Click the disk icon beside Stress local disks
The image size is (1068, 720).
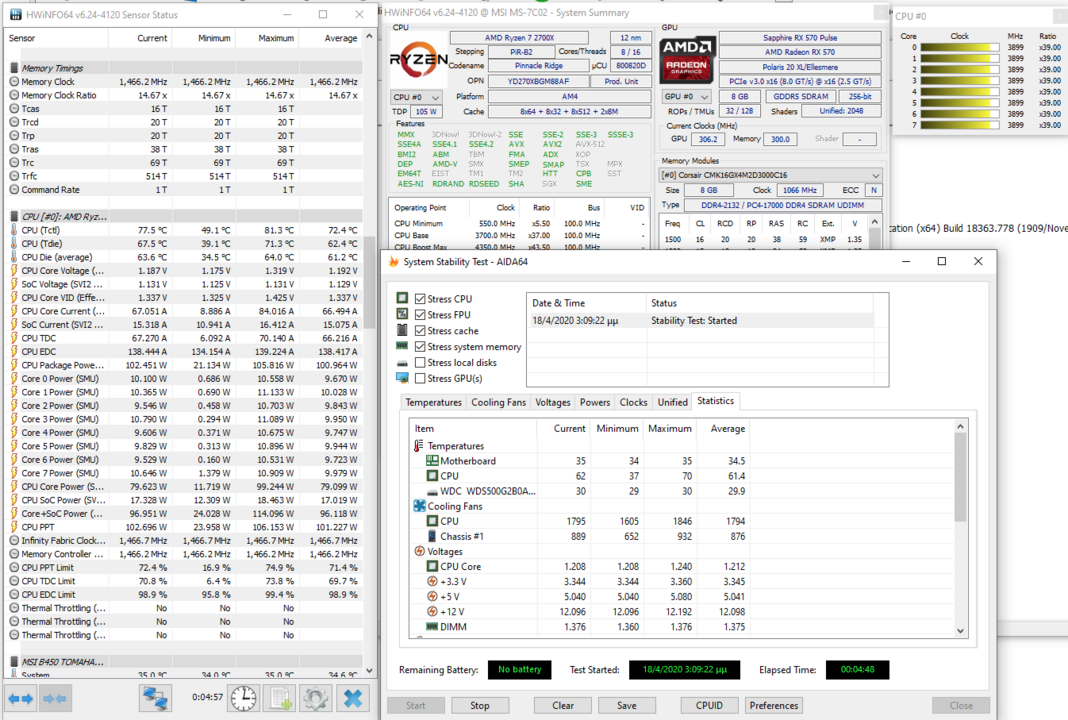pyautogui.click(x=403, y=362)
